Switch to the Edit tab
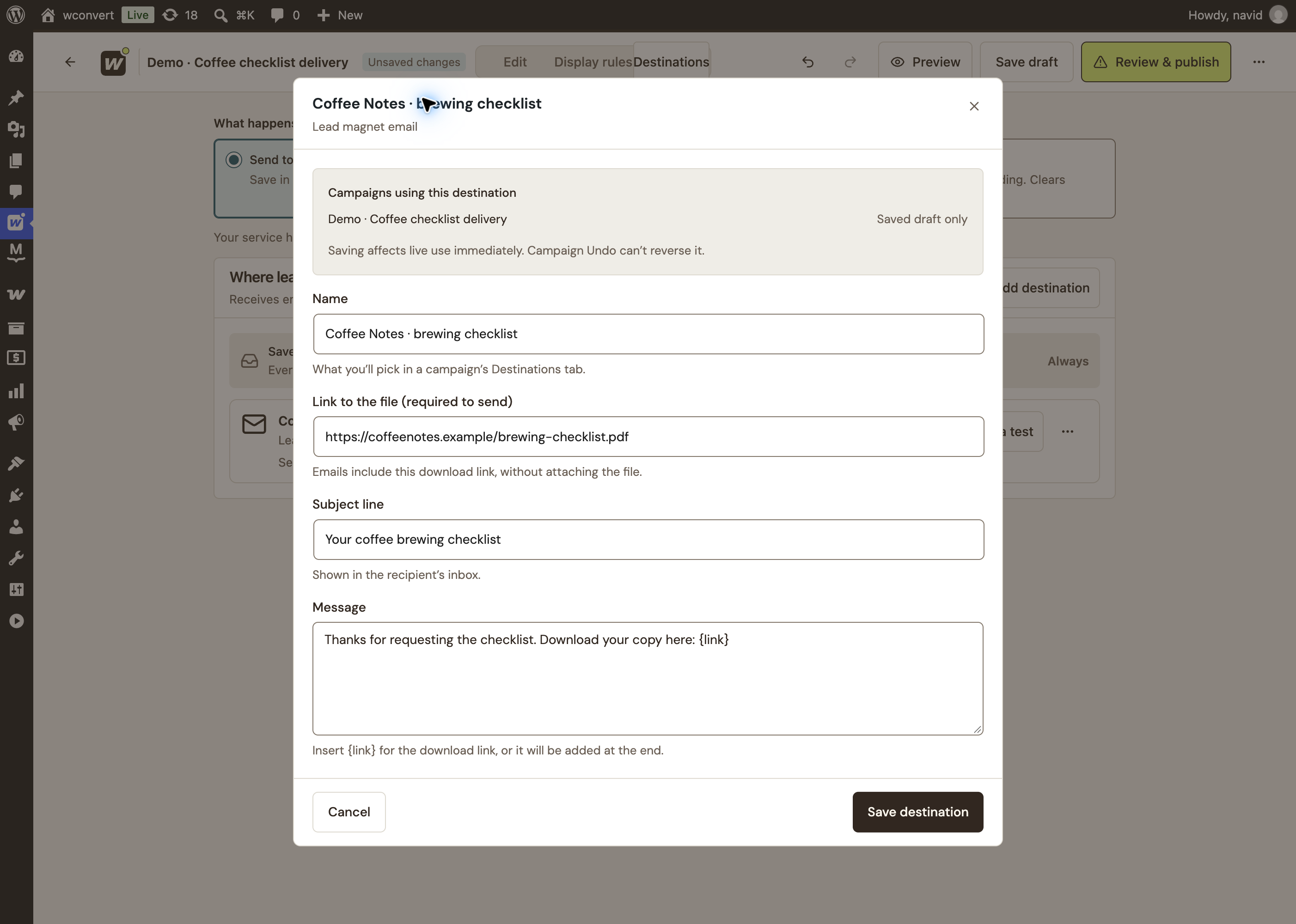The height and width of the screenshot is (924, 1296). (515, 62)
